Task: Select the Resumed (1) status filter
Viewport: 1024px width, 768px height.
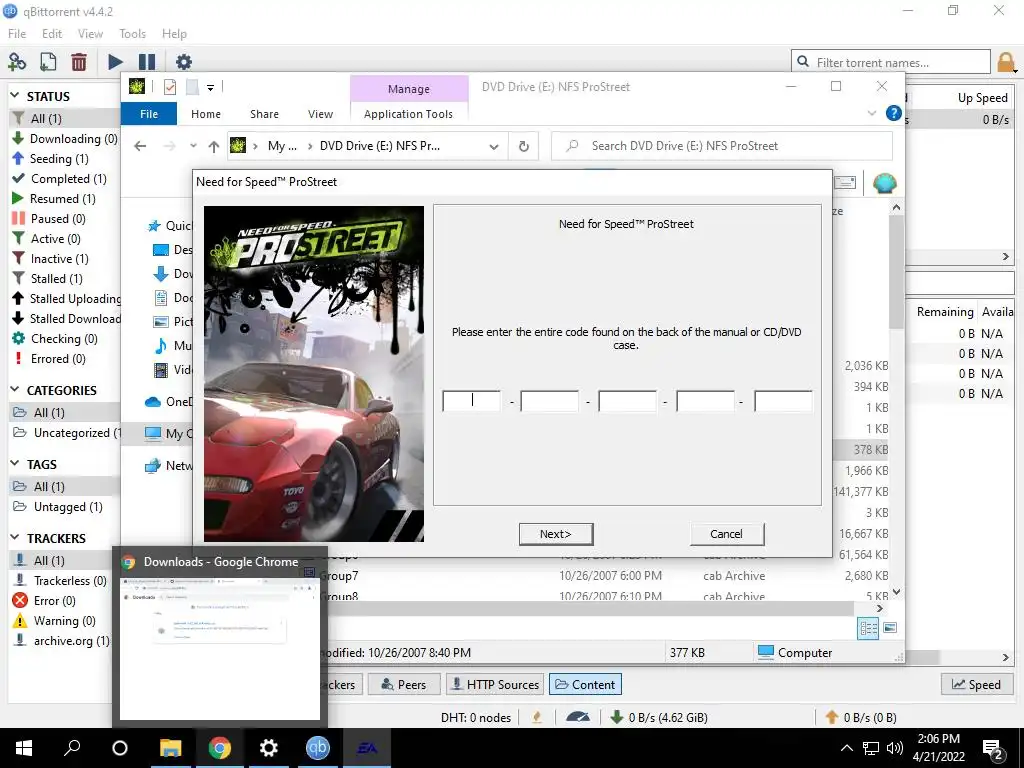Action: [54, 199]
